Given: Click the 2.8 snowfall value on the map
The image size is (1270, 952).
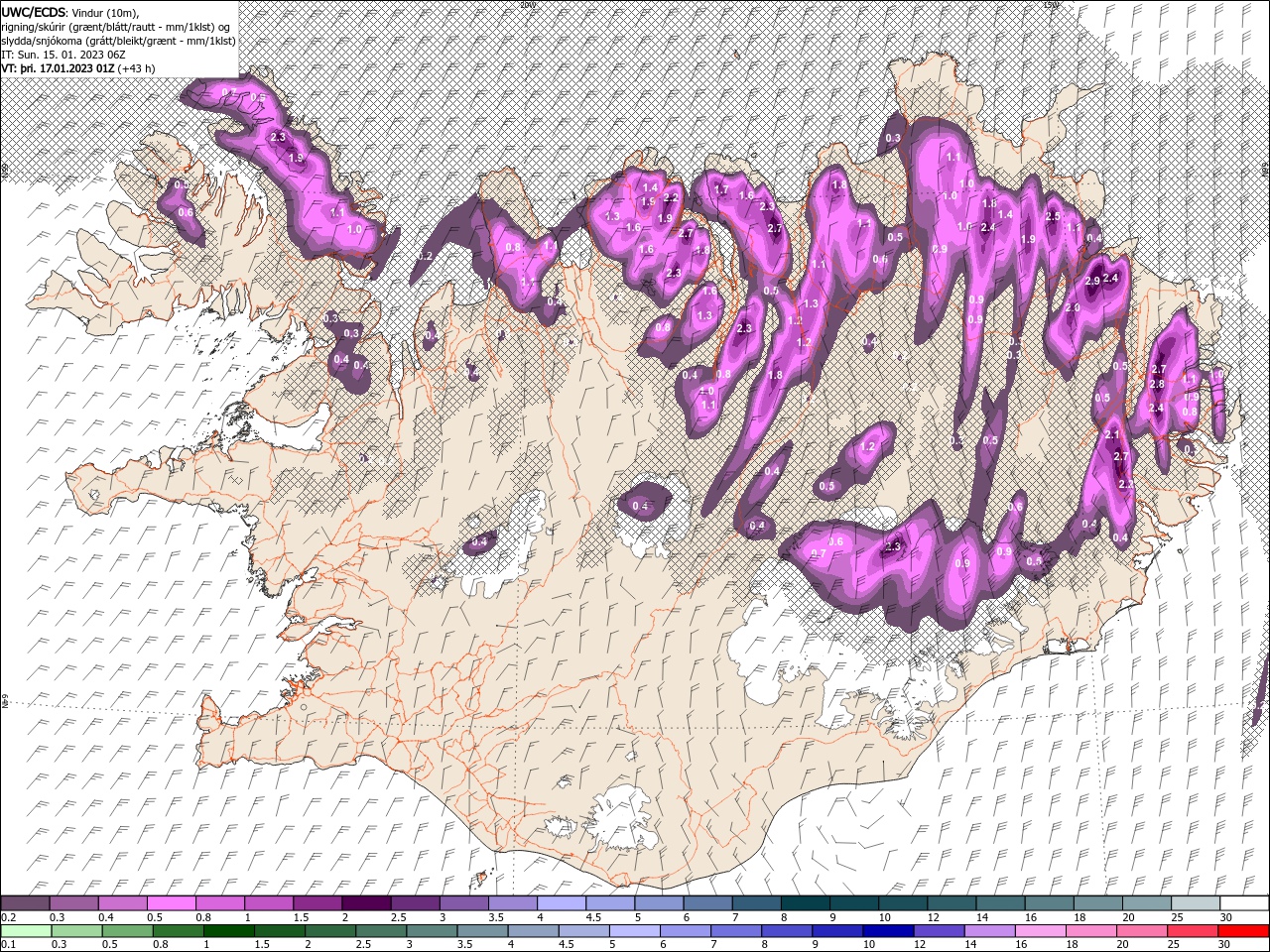Looking at the screenshot, I should (1156, 385).
